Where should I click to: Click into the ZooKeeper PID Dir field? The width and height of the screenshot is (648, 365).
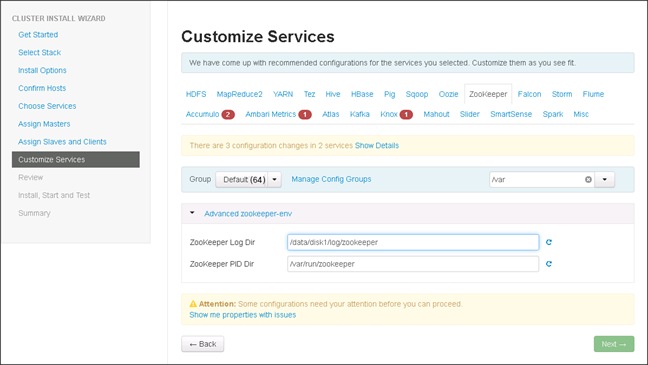(x=413, y=264)
